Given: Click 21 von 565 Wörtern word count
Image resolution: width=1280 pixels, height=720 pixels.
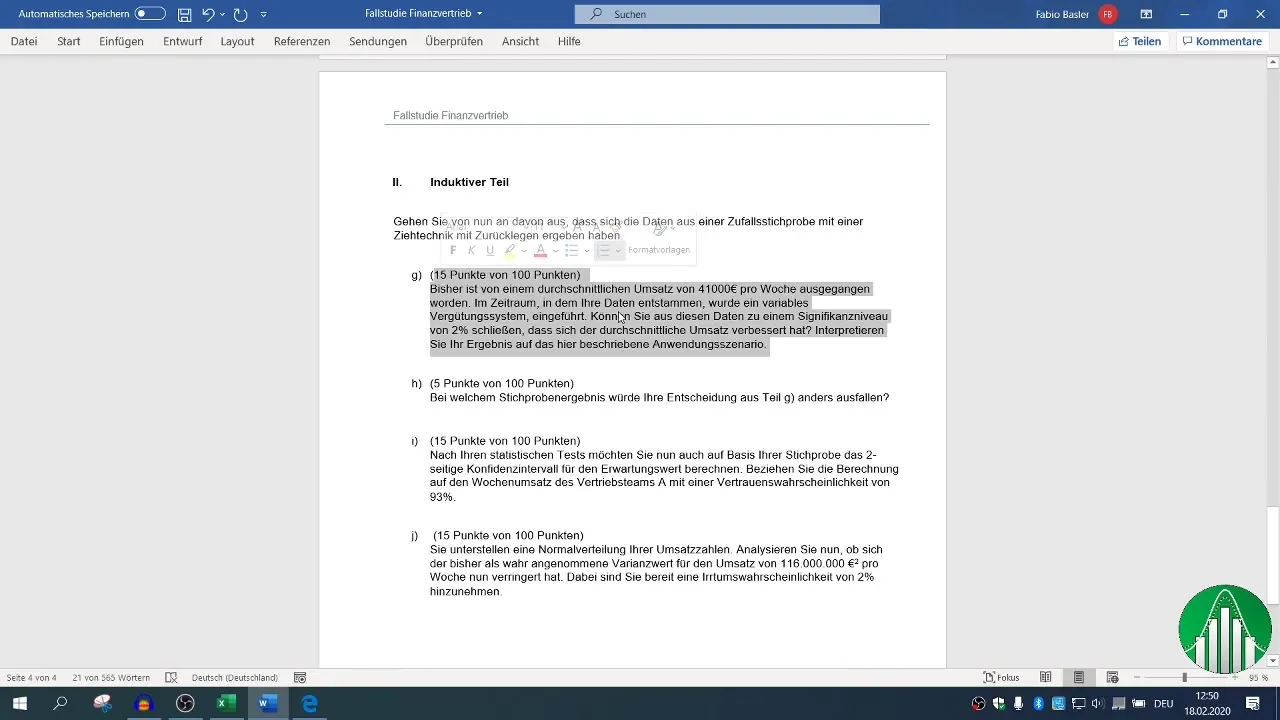Looking at the screenshot, I should click(x=111, y=677).
